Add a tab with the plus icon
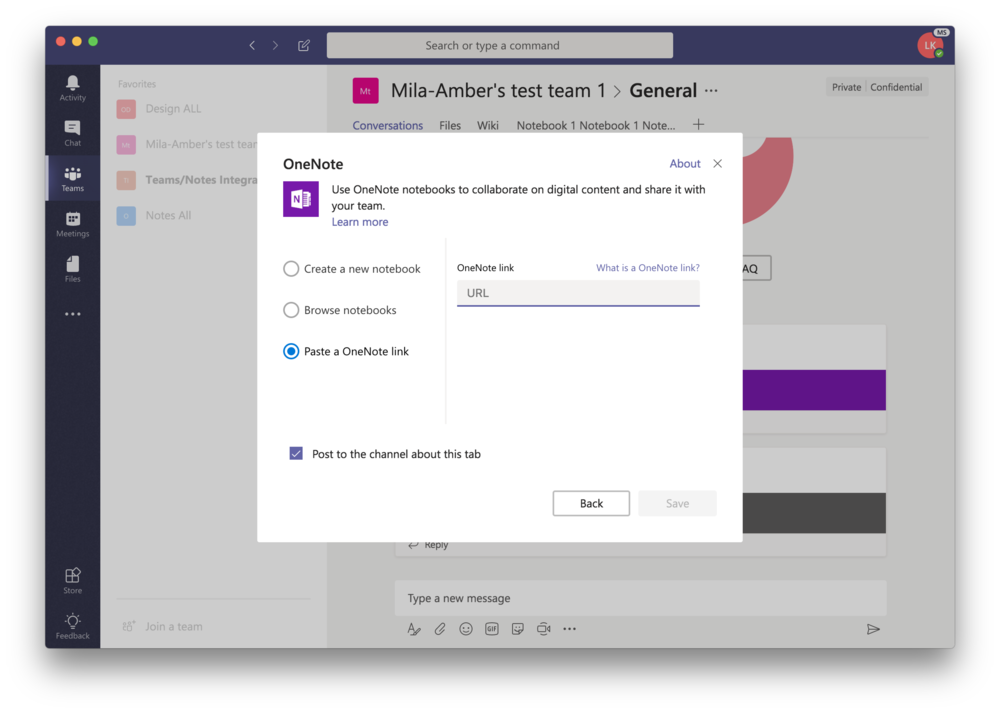The image size is (1000, 713). tap(698, 124)
